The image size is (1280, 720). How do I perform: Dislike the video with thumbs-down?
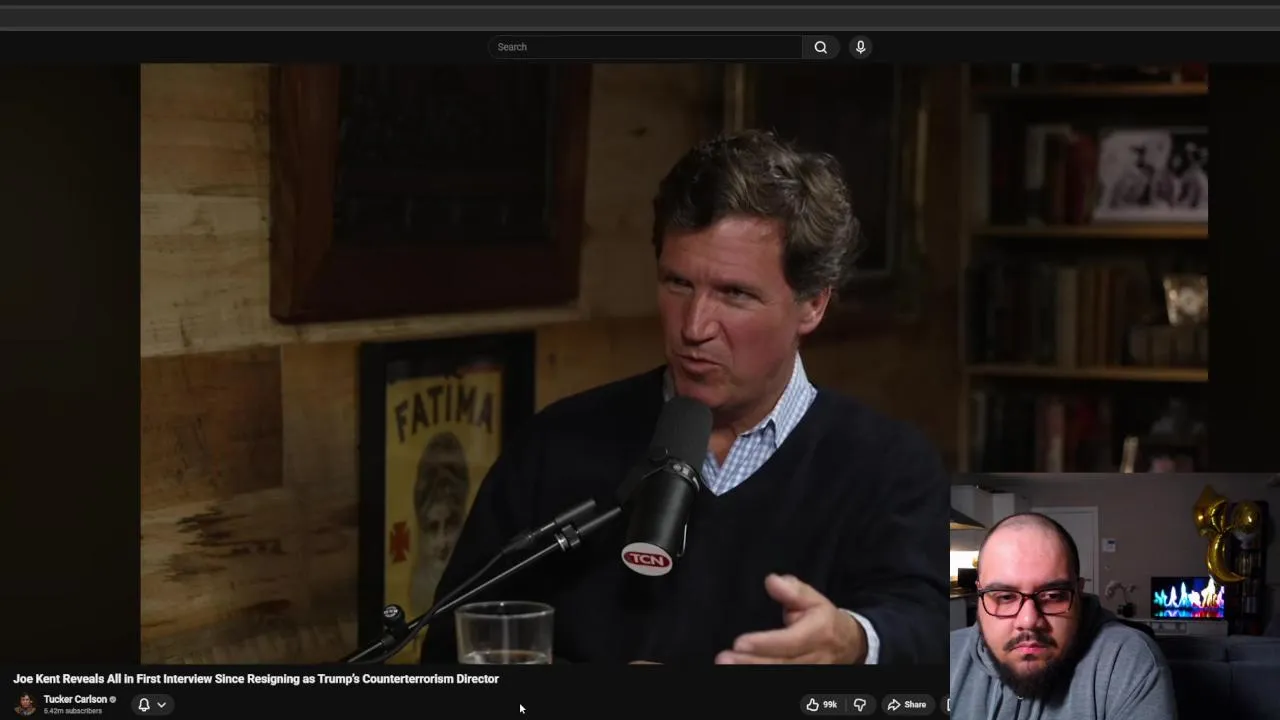coord(859,705)
